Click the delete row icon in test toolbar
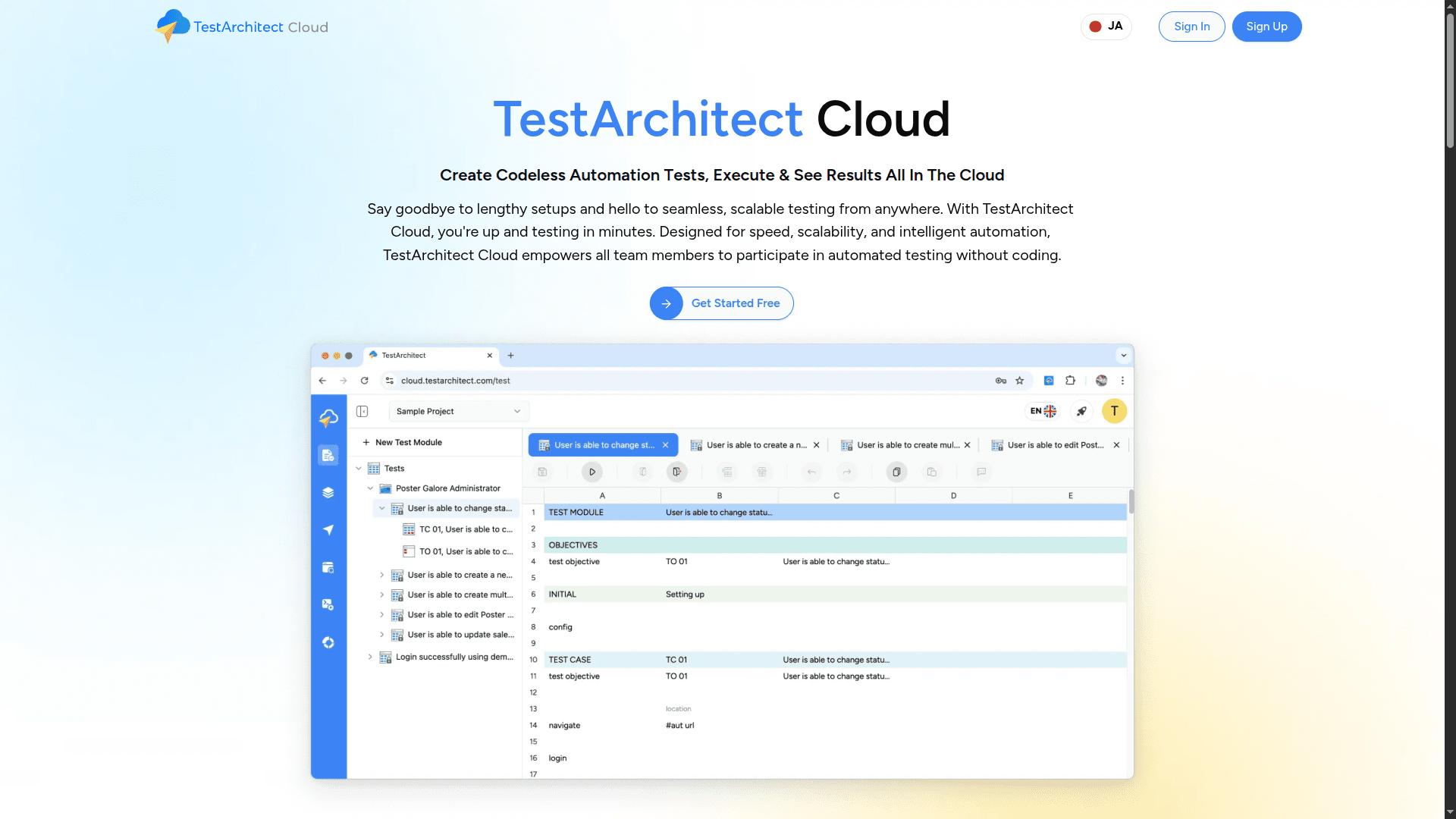The height and width of the screenshot is (819, 1456). click(762, 472)
